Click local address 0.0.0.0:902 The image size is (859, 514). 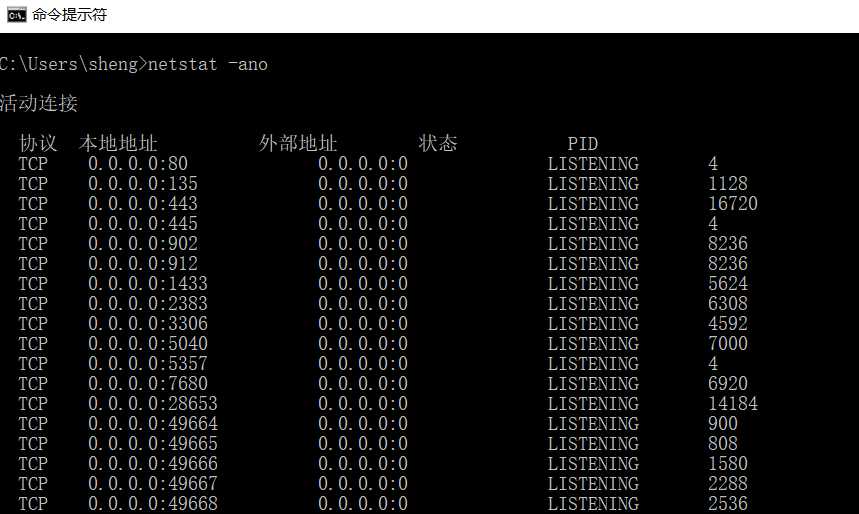coord(143,244)
